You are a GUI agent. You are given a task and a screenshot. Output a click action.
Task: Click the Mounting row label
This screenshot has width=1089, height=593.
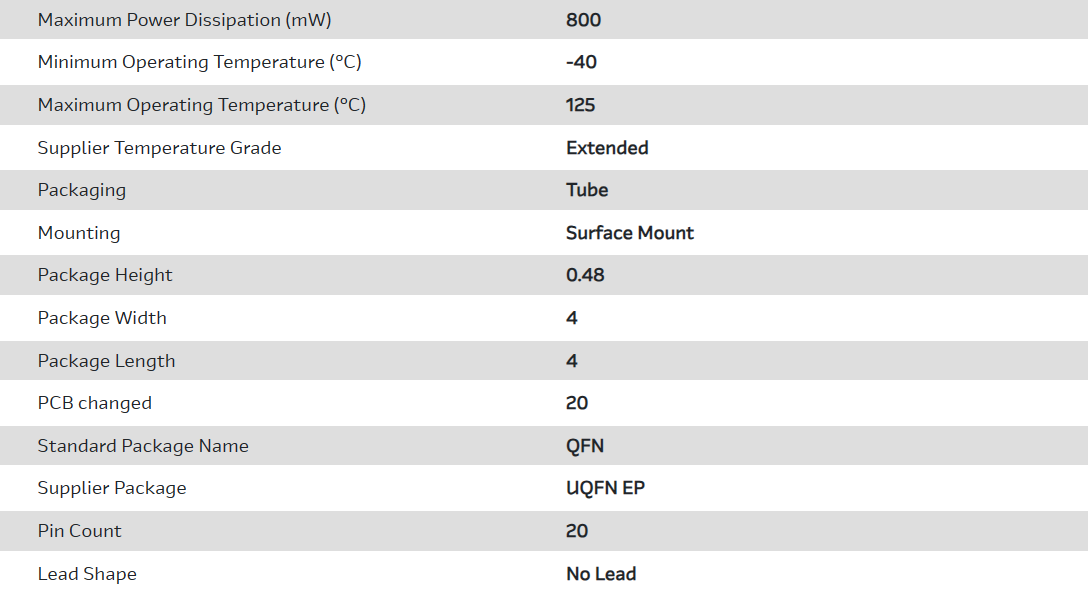(79, 233)
